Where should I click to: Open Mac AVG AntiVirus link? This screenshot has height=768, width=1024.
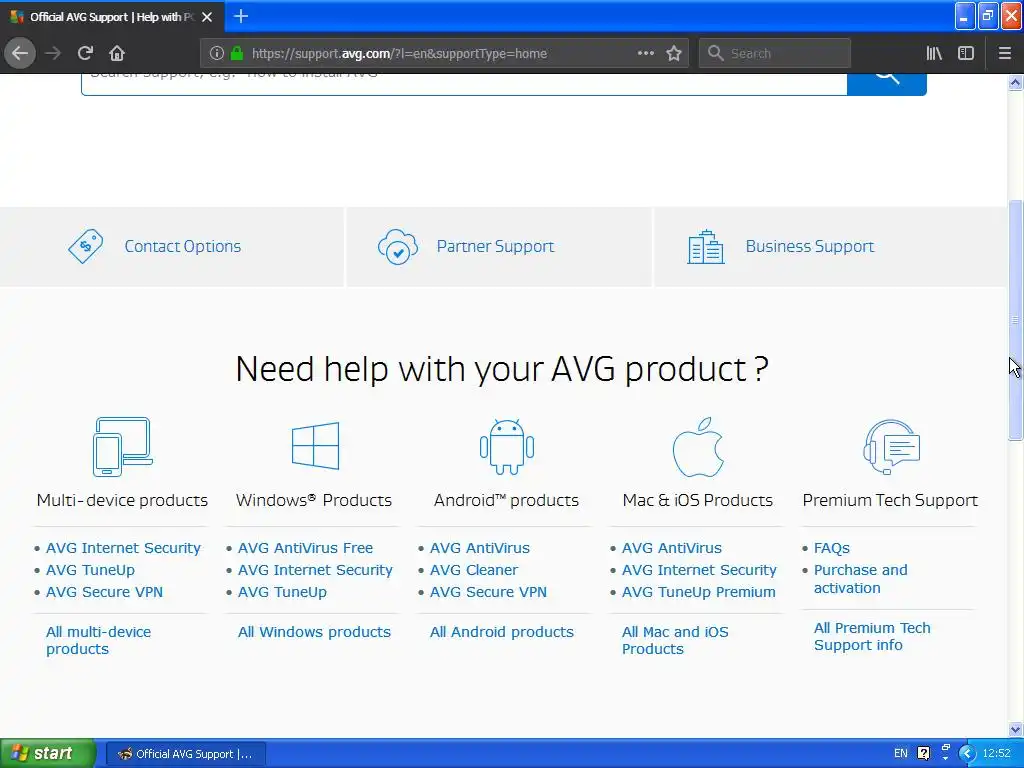coord(672,548)
